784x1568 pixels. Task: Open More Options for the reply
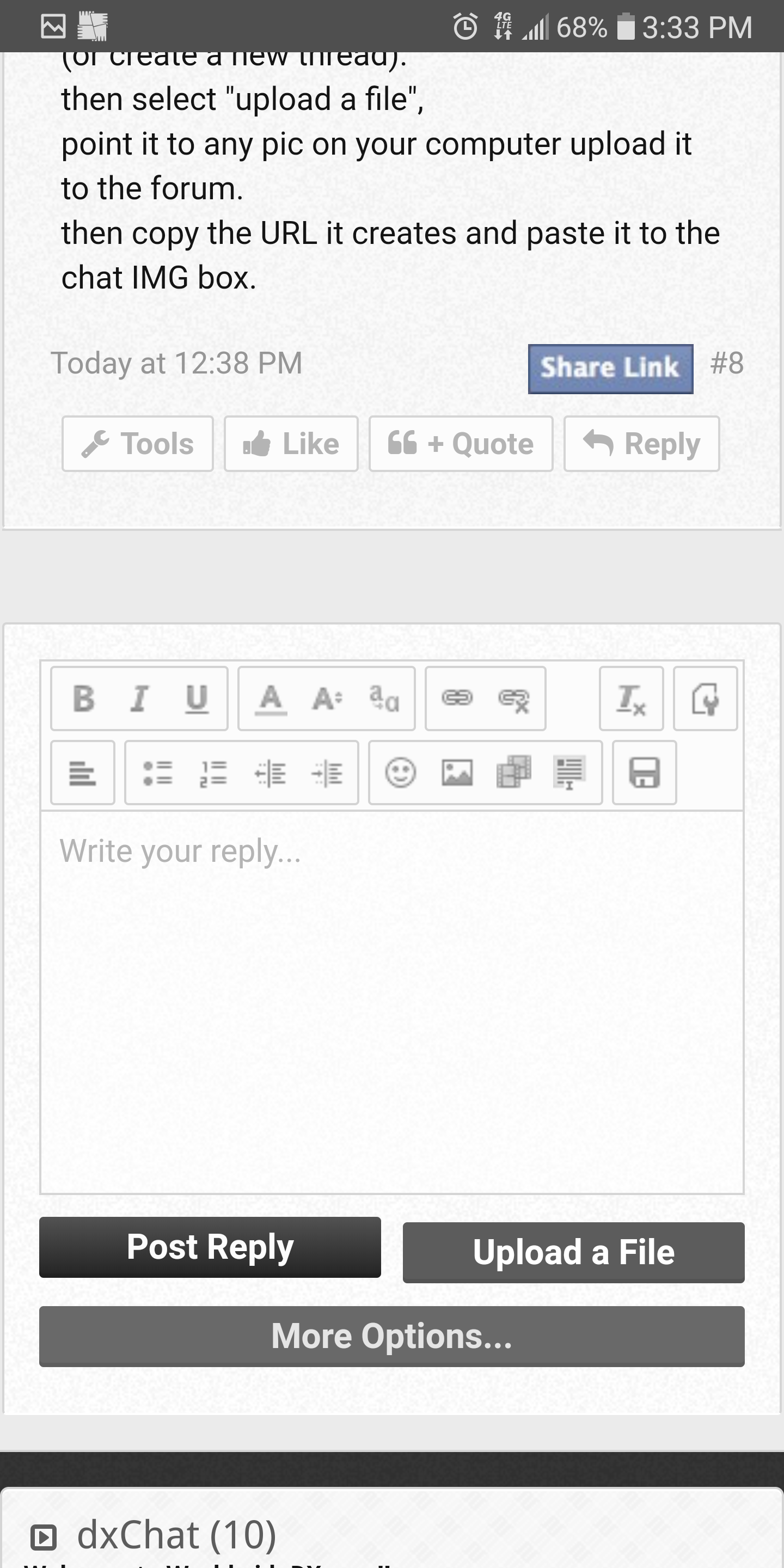[391, 1336]
